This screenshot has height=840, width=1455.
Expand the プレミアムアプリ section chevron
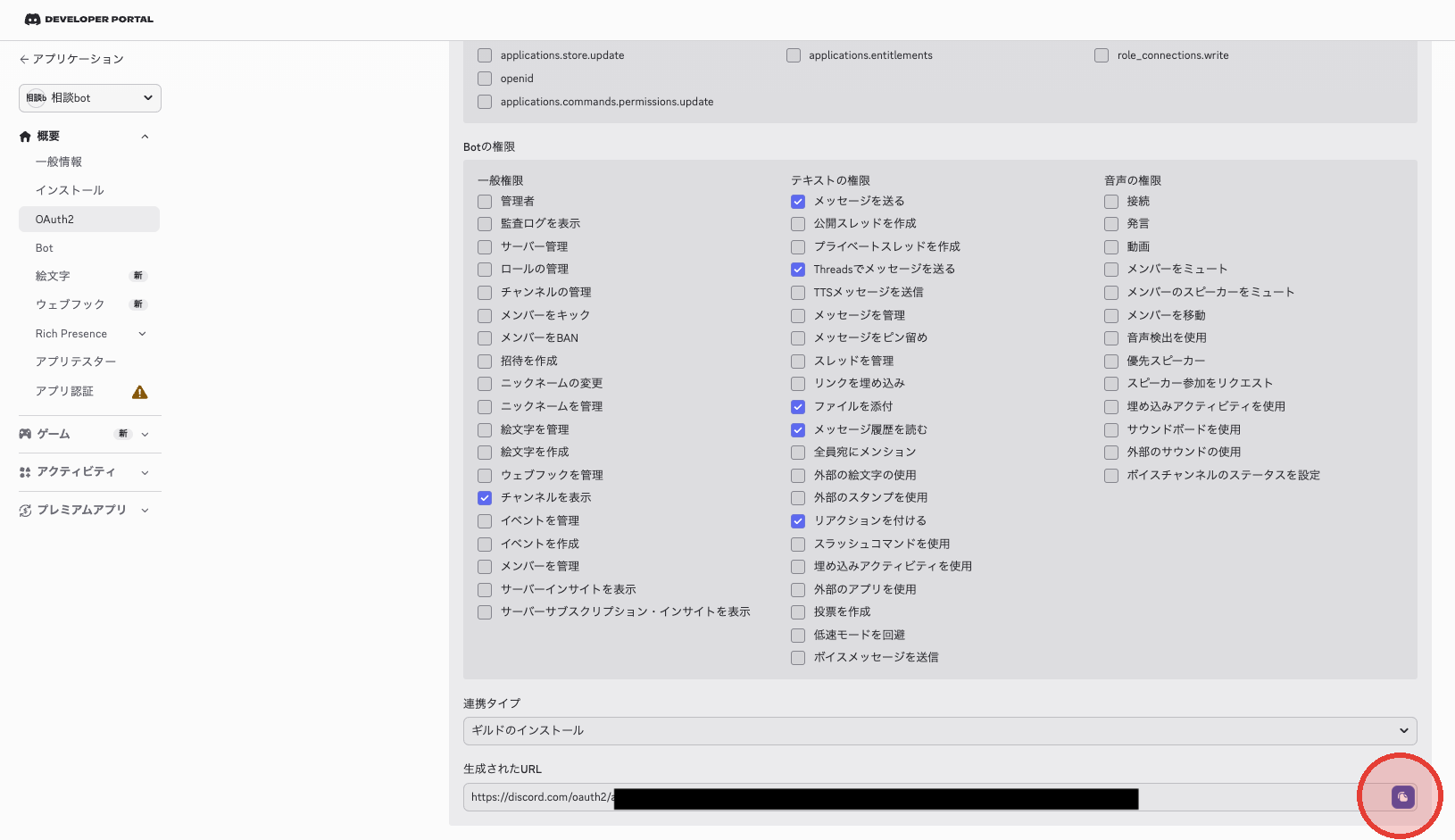145,511
